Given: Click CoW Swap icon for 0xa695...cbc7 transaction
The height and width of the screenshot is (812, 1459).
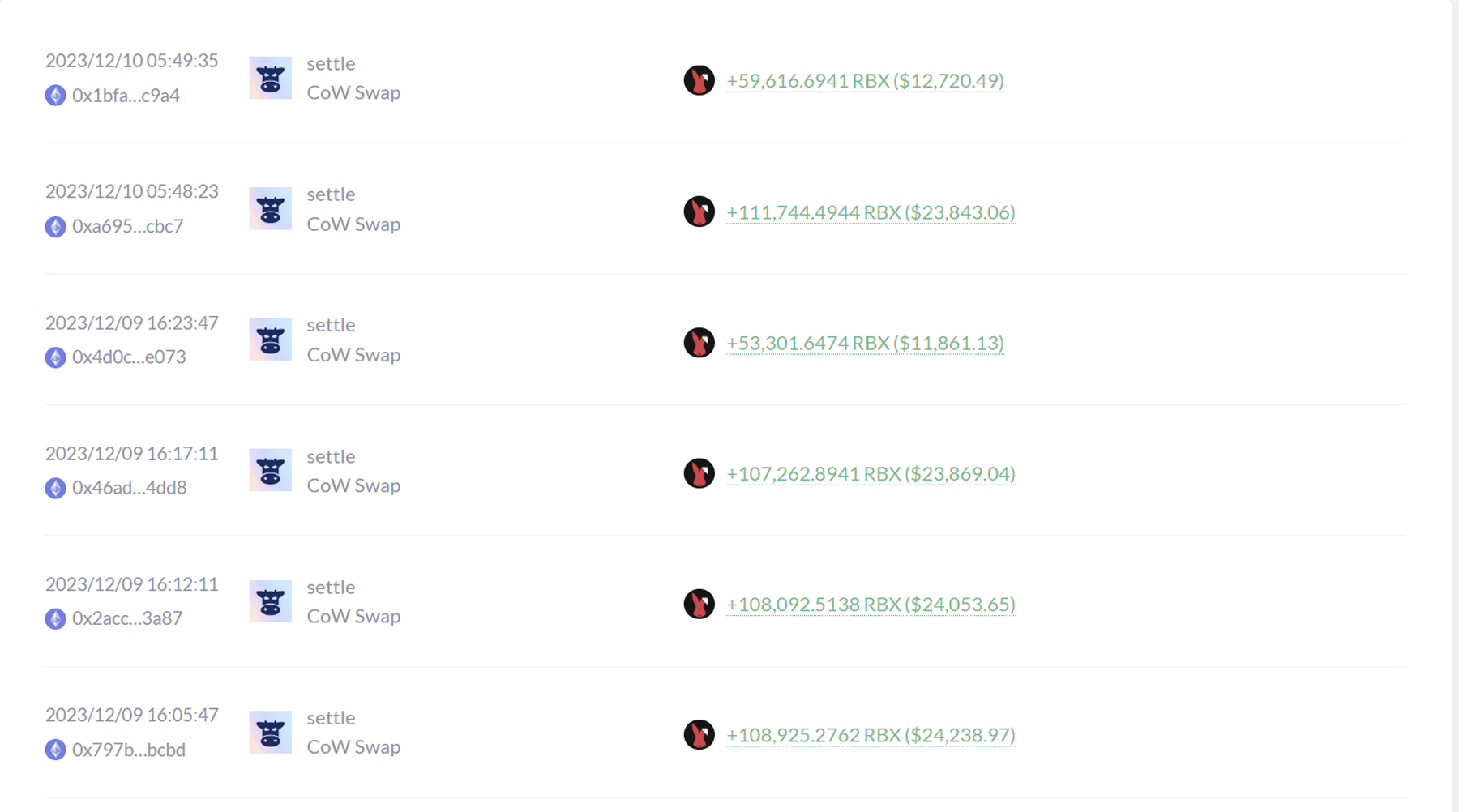Looking at the screenshot, I should pos(270,209).
